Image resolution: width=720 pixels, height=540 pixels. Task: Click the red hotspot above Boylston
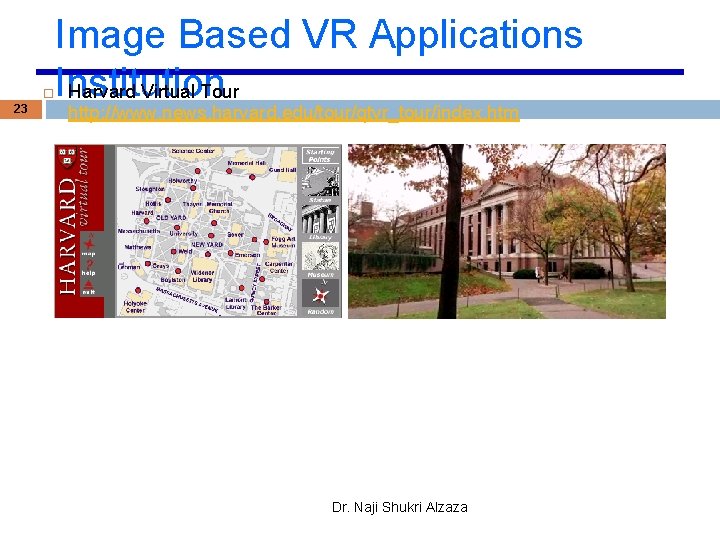point(178,271)
